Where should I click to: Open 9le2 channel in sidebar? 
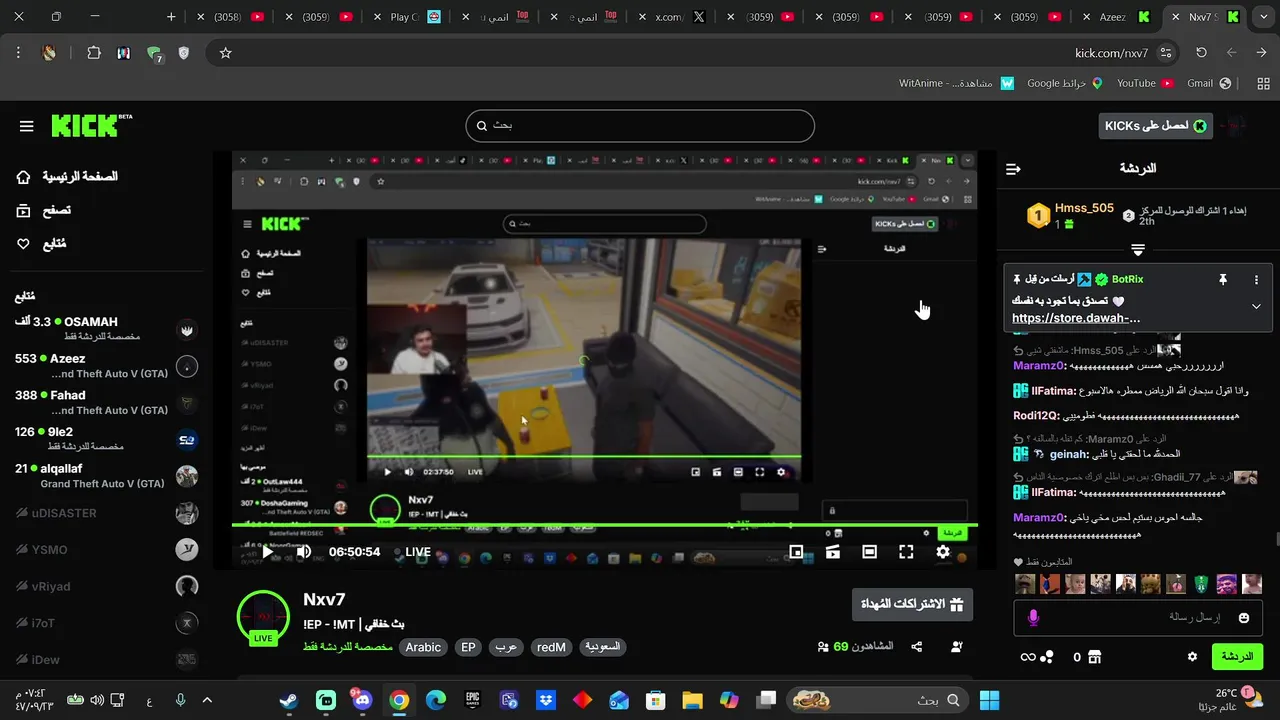pos(105,439)
